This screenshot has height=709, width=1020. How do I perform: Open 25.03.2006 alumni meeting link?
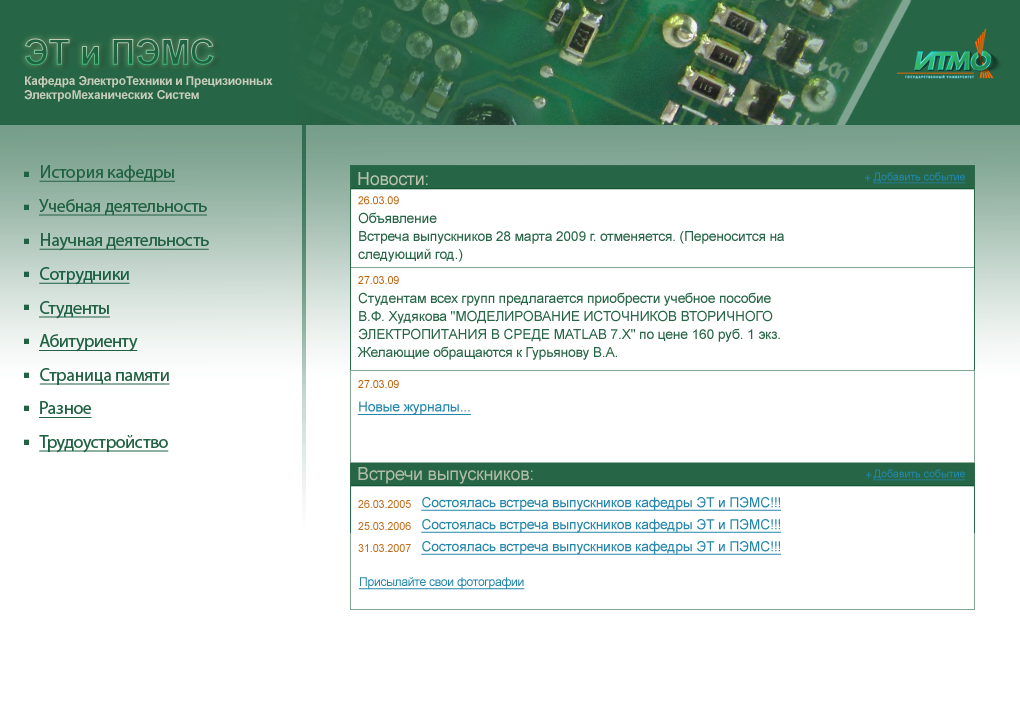pos(601,525)
